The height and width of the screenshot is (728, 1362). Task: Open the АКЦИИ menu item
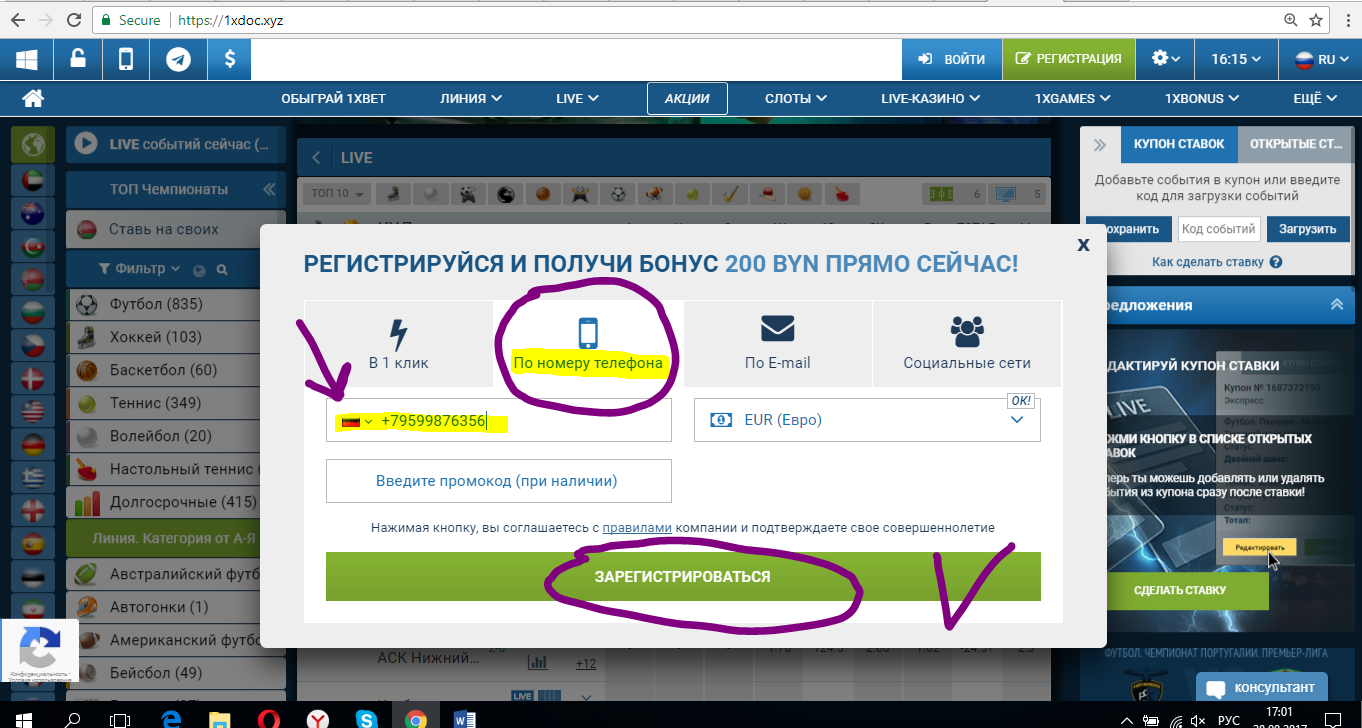point(687,98)
